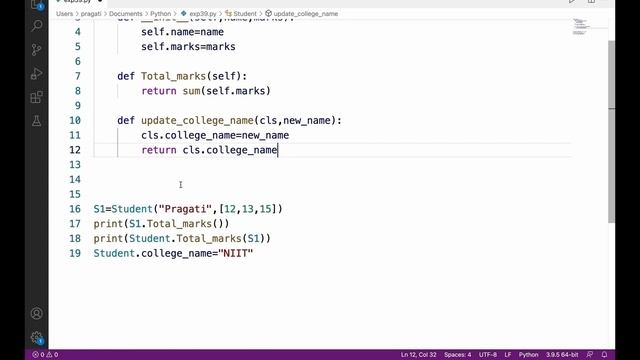Viewport: 640px width, 360px height.
Task: Click the pragati breadcrumb
Action: tap(91, 14)
